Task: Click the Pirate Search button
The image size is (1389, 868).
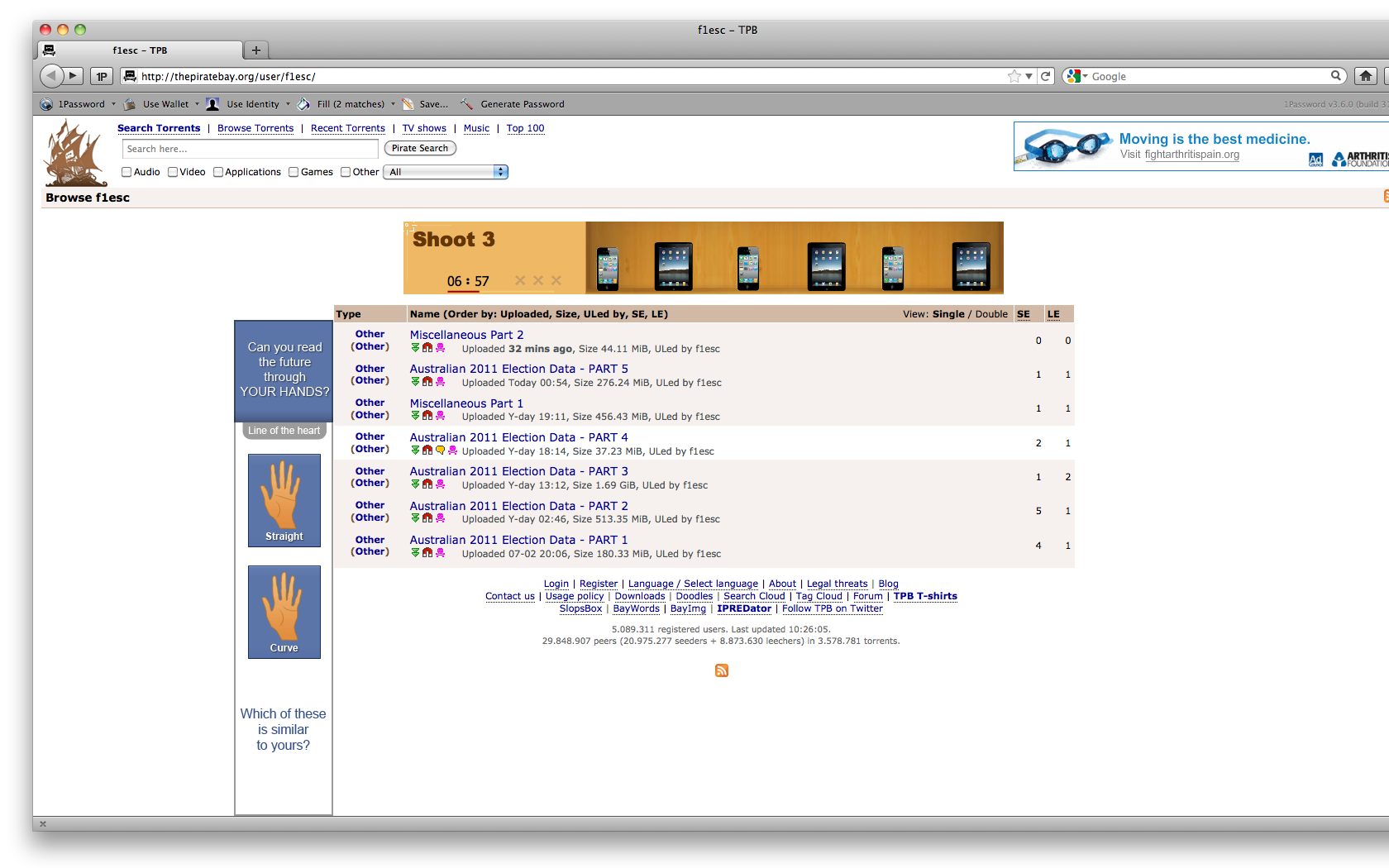Action: 420,149
